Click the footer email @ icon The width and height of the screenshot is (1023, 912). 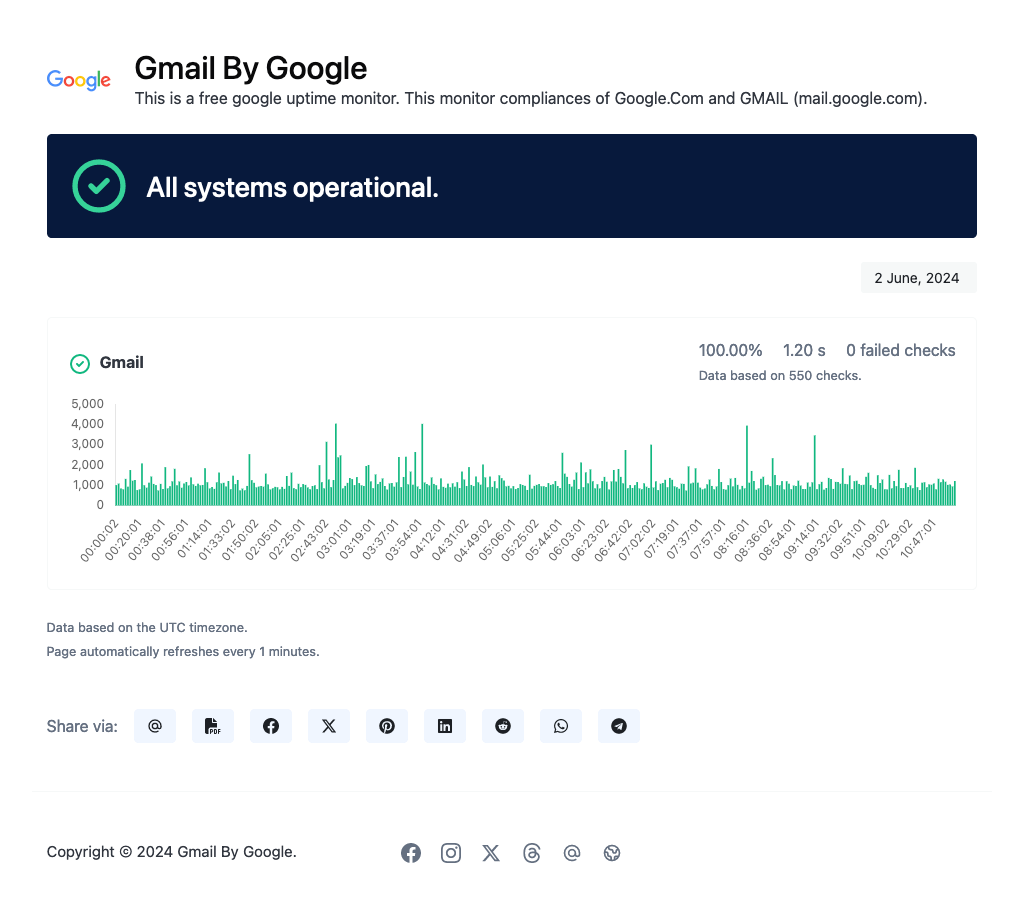click(x=572, y=853)
